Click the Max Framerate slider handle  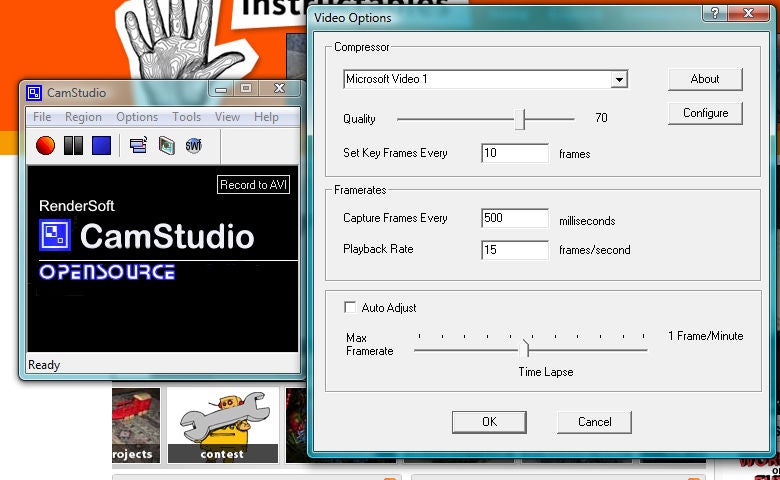click(525, 349)
